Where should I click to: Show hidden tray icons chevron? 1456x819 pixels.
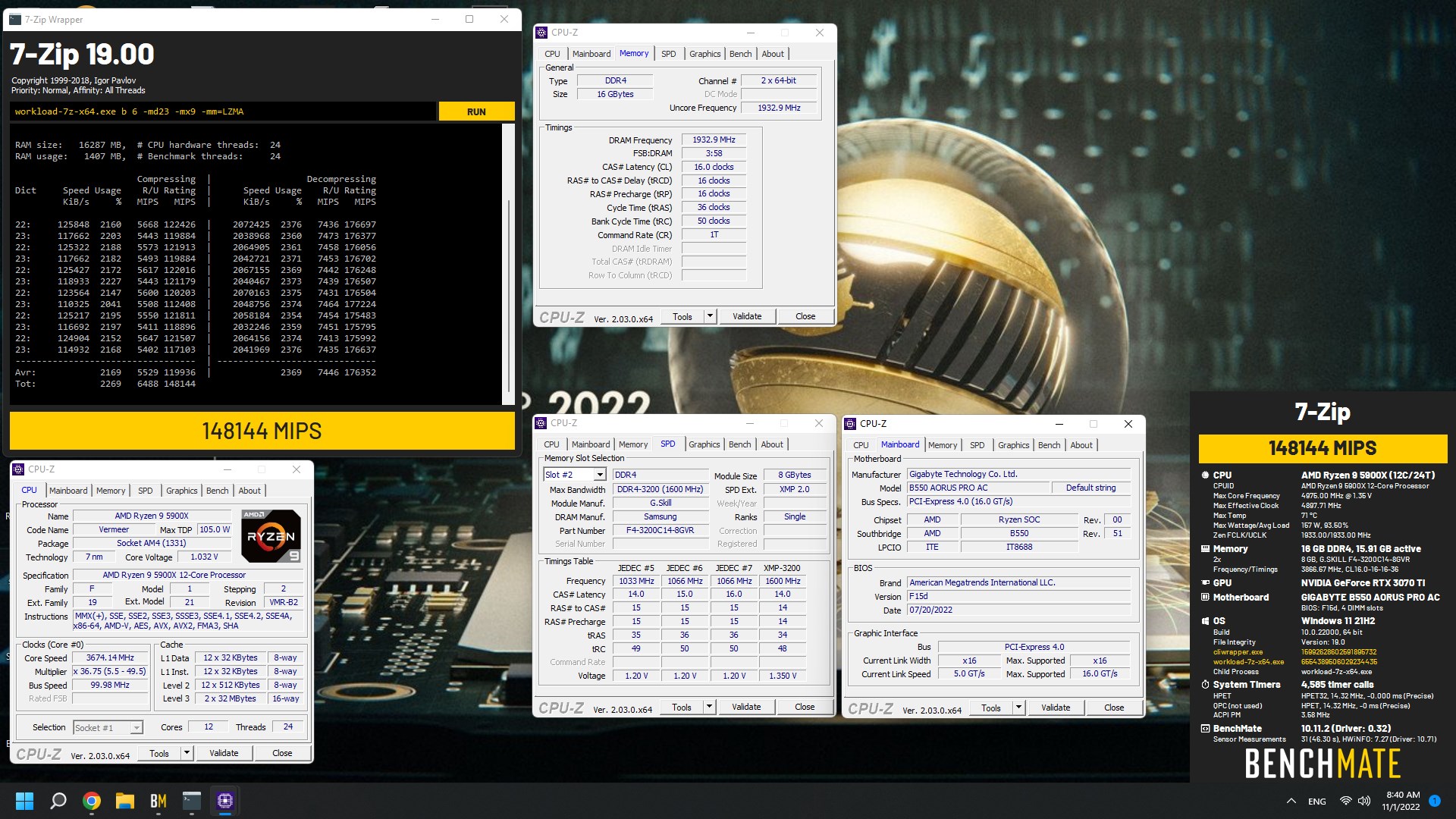tap(1291, 801)
